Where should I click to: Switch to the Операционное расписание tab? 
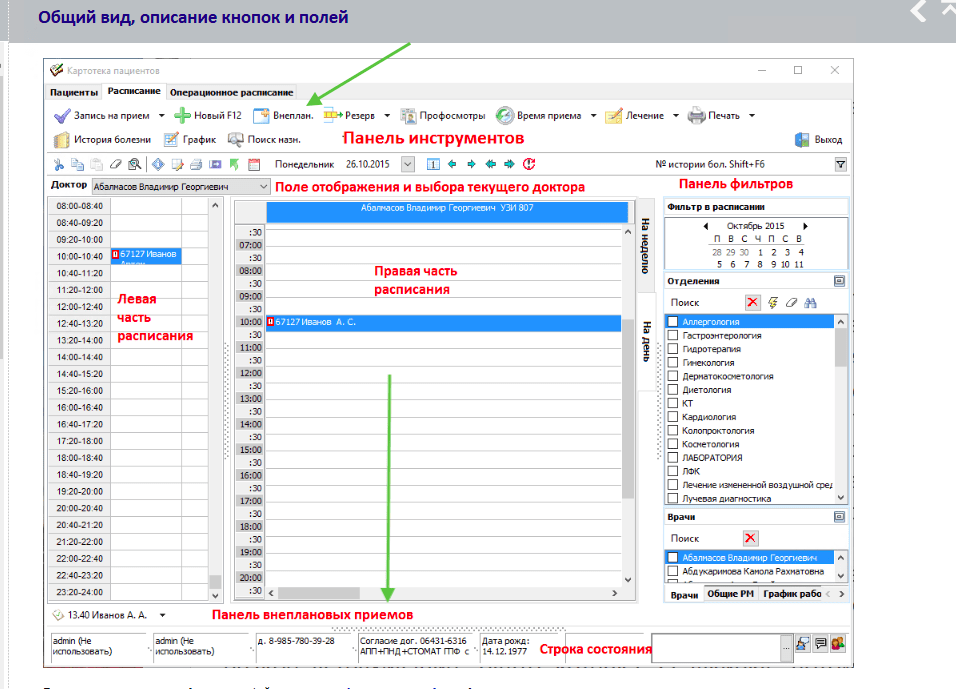pos(232,93)
